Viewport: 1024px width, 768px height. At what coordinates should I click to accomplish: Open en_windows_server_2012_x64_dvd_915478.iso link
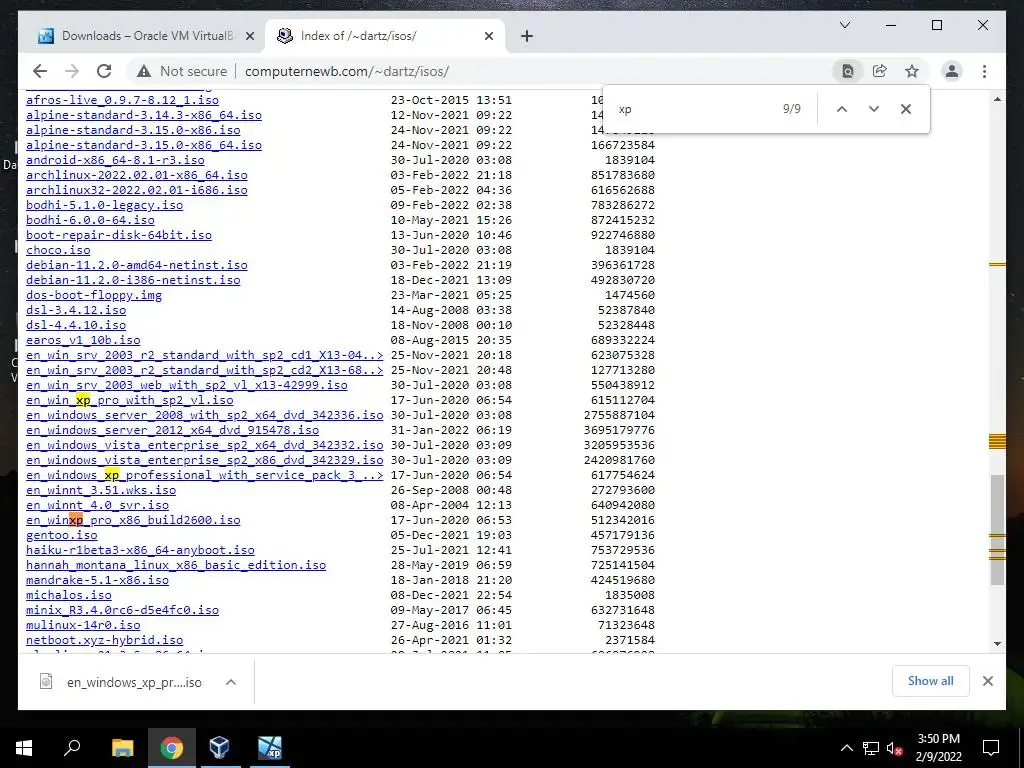tap(172, 430)
